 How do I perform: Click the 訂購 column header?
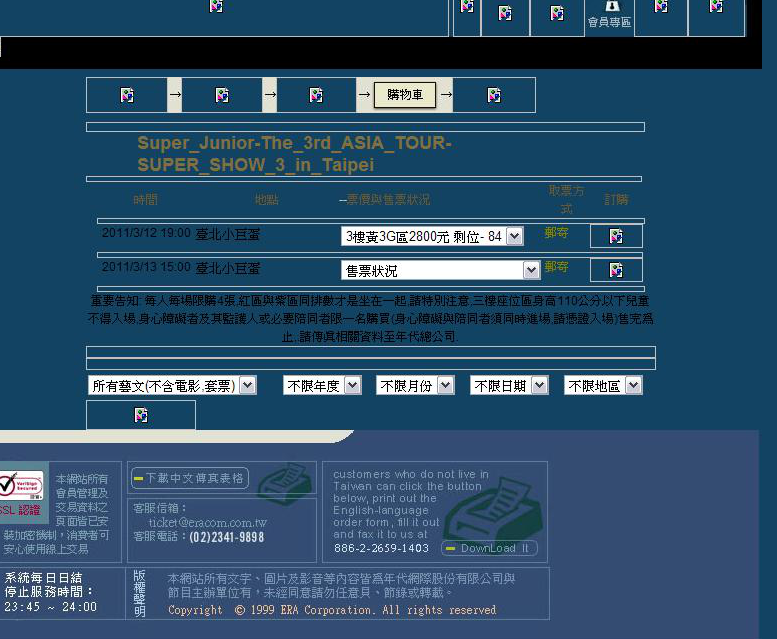616,200
